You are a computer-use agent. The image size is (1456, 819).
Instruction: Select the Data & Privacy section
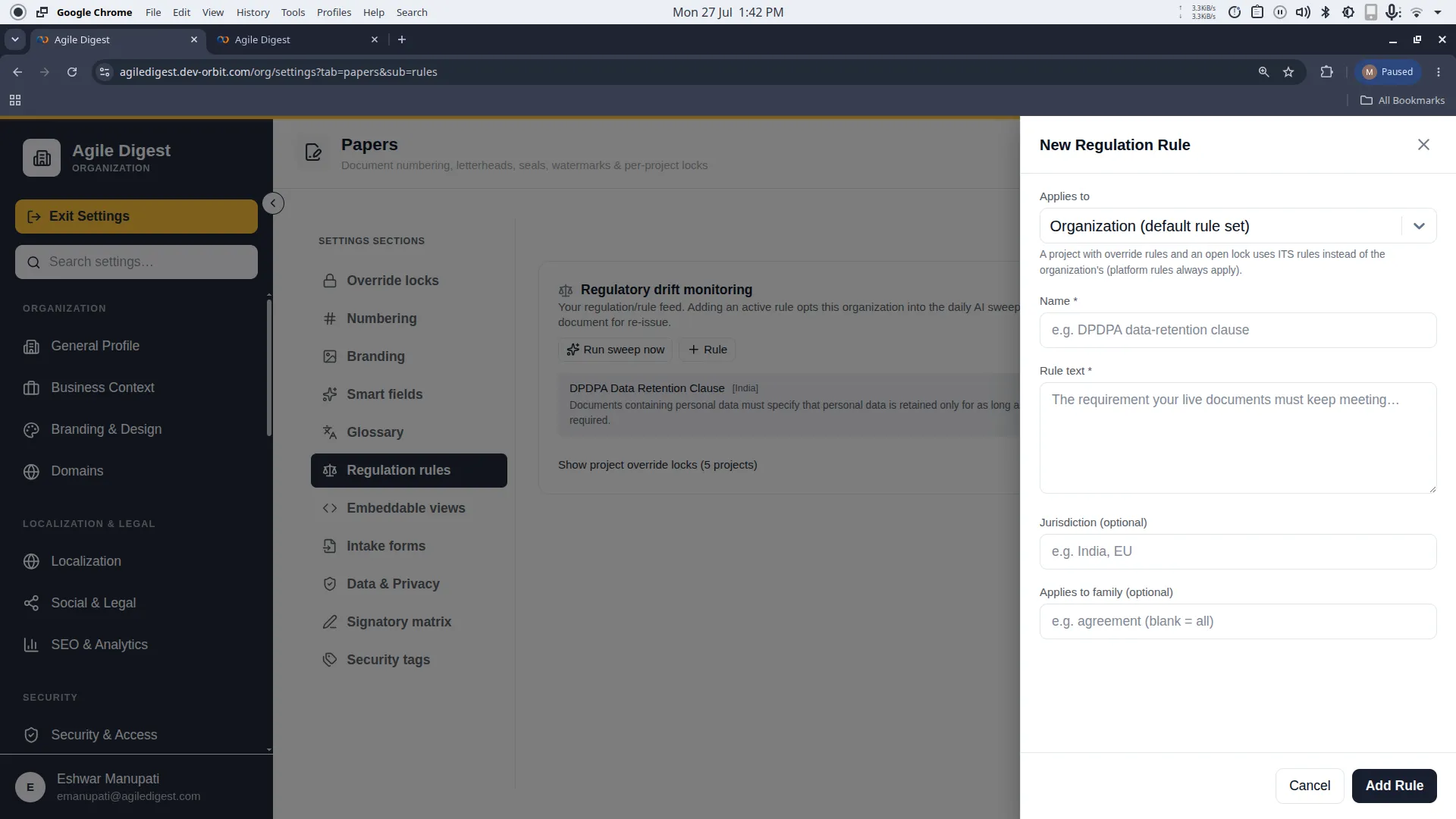click(x=409, y=584)
